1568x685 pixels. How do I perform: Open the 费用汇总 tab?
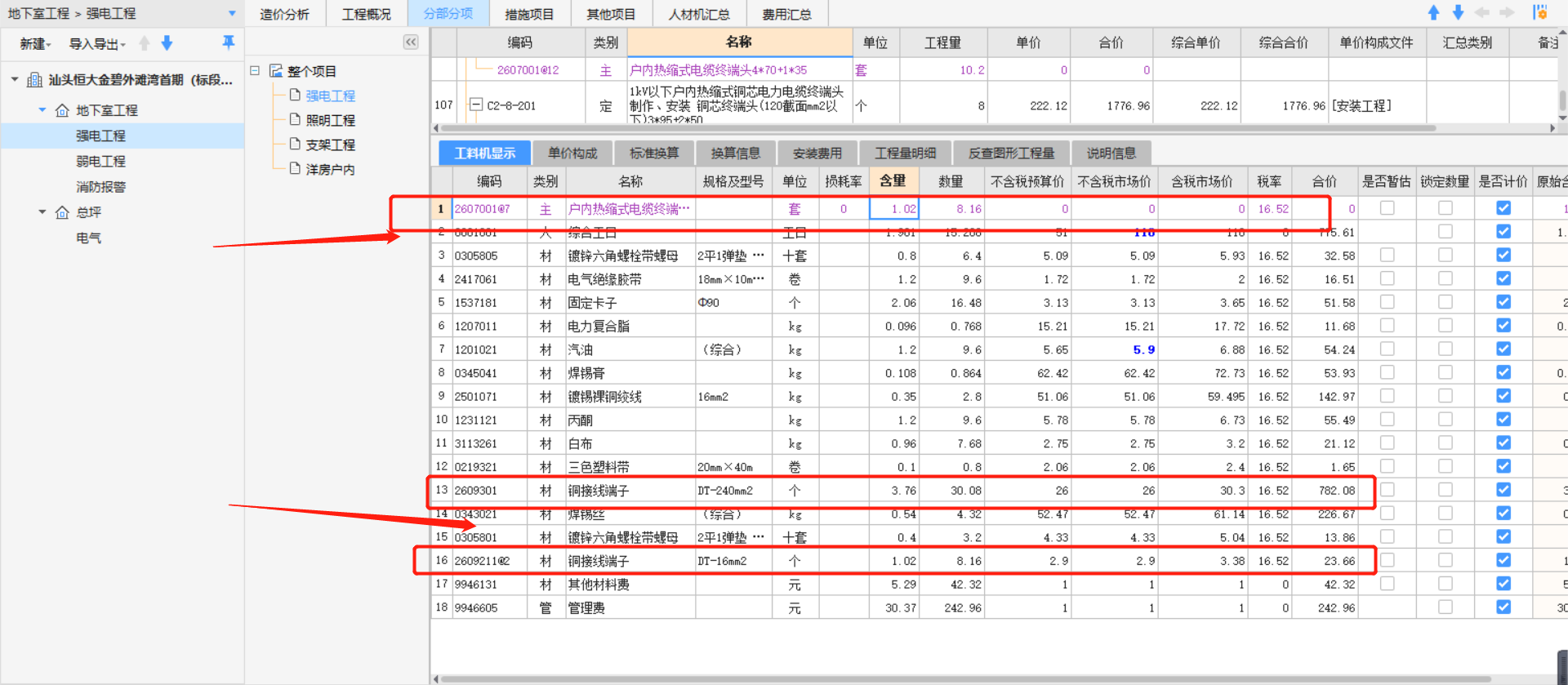coord(787,14)
